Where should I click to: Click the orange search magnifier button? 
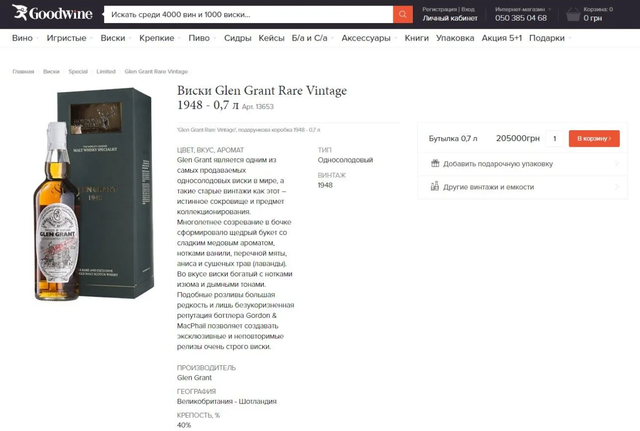(402, 14)
